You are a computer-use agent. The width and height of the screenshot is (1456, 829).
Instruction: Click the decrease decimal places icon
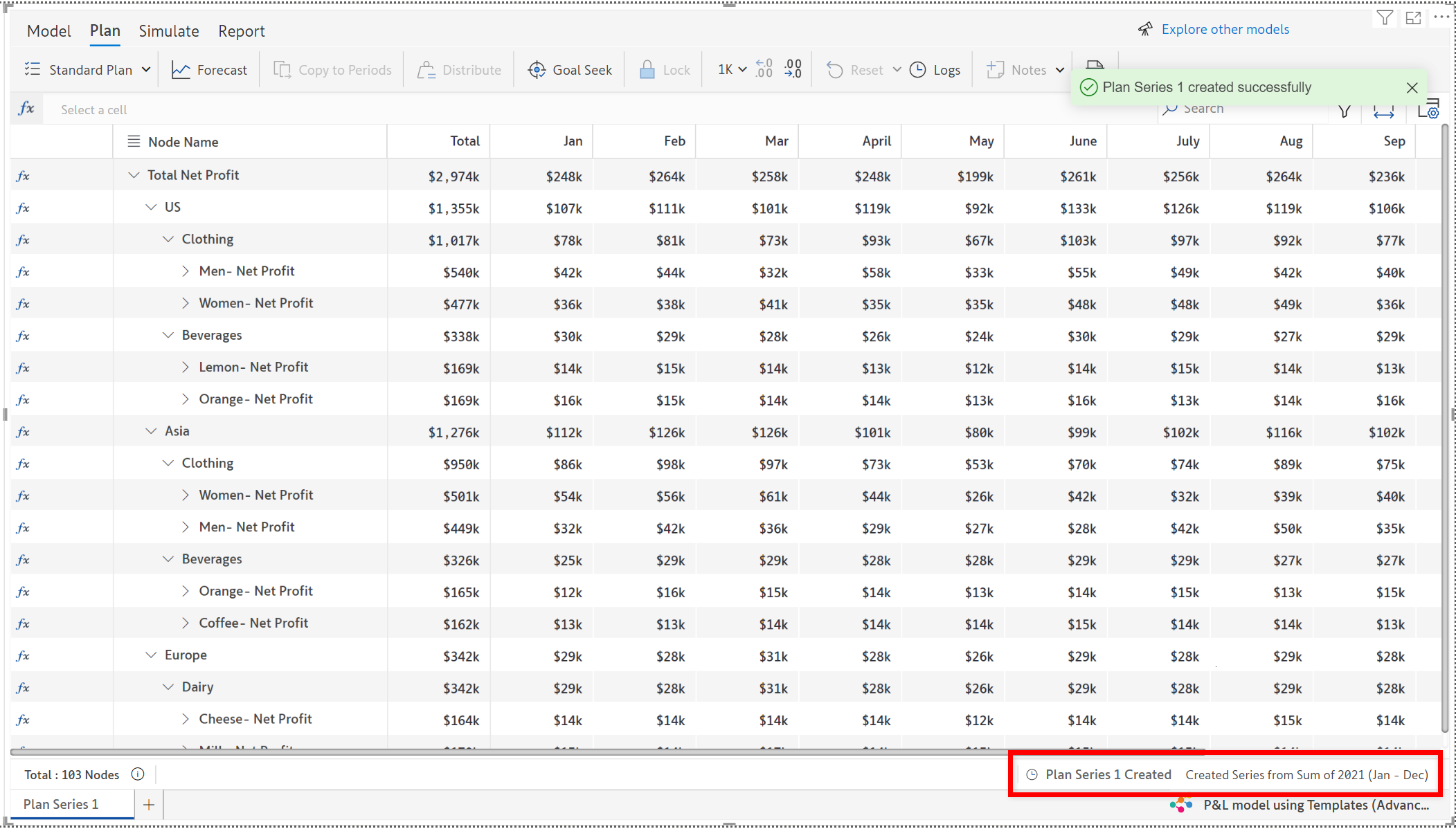tap(764, 69)
